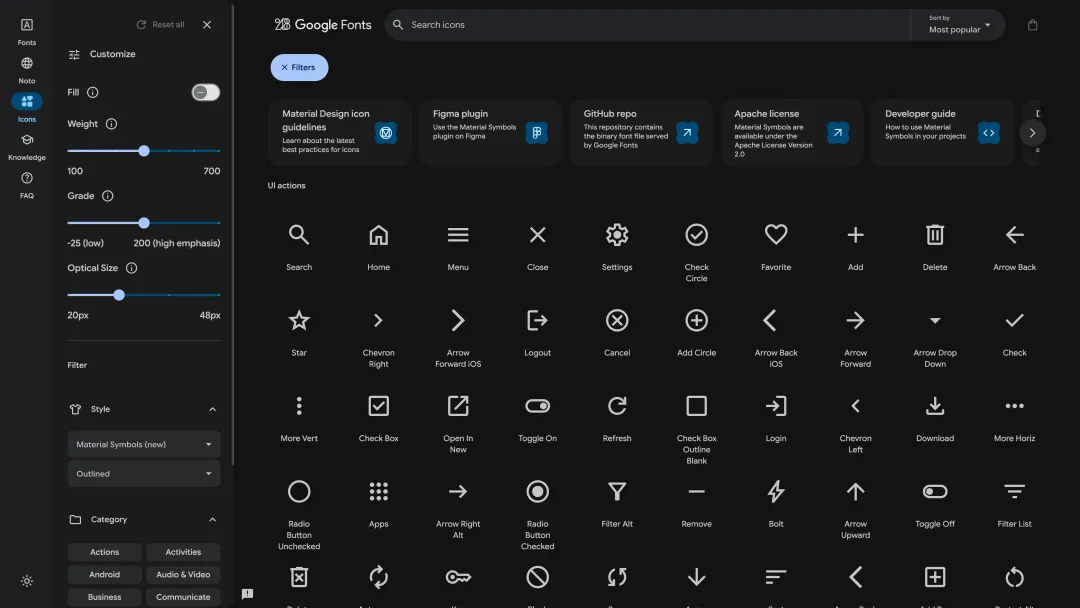Open the Sort by Most popular dropdown

(959, 25)
